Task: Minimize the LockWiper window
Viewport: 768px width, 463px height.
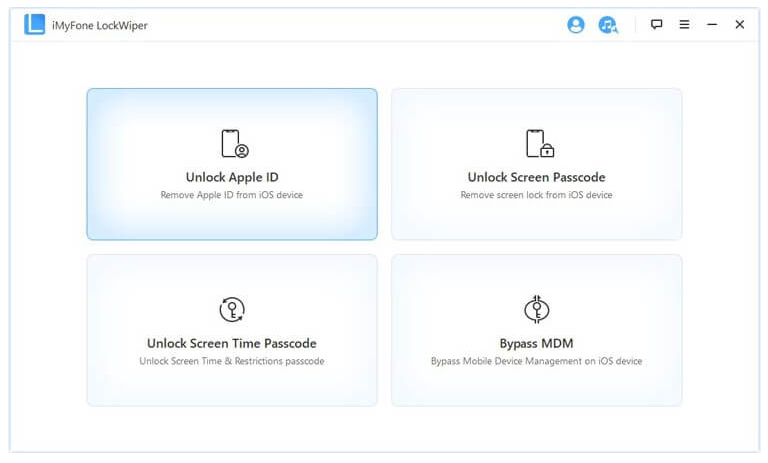Action: click(712, 25)
